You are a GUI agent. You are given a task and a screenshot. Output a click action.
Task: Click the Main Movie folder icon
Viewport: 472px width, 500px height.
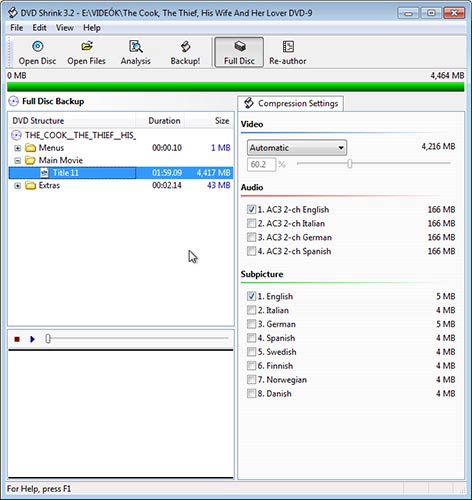[30, 160]
